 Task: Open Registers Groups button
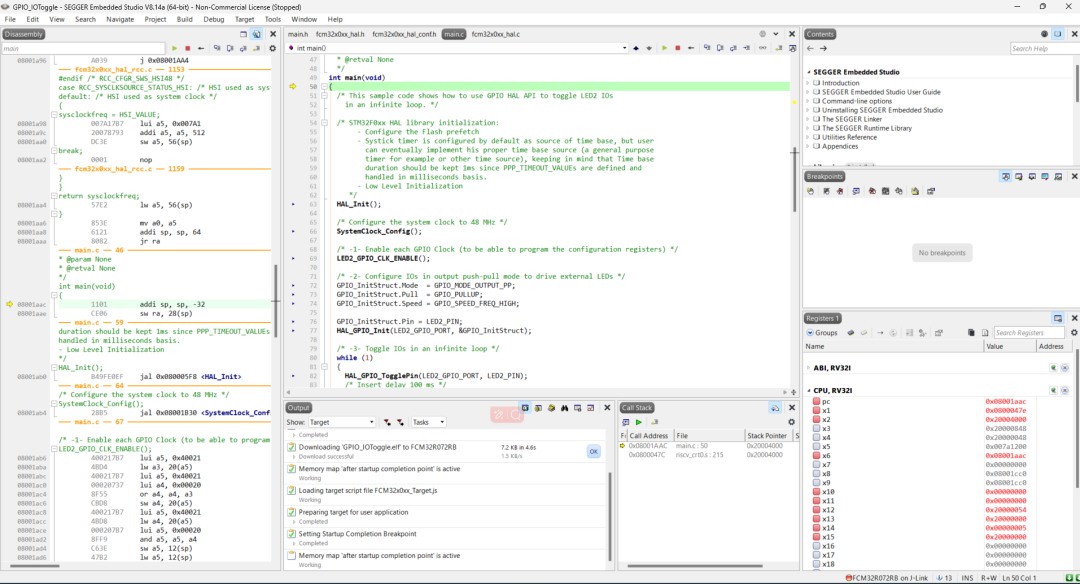pos(822,333)
